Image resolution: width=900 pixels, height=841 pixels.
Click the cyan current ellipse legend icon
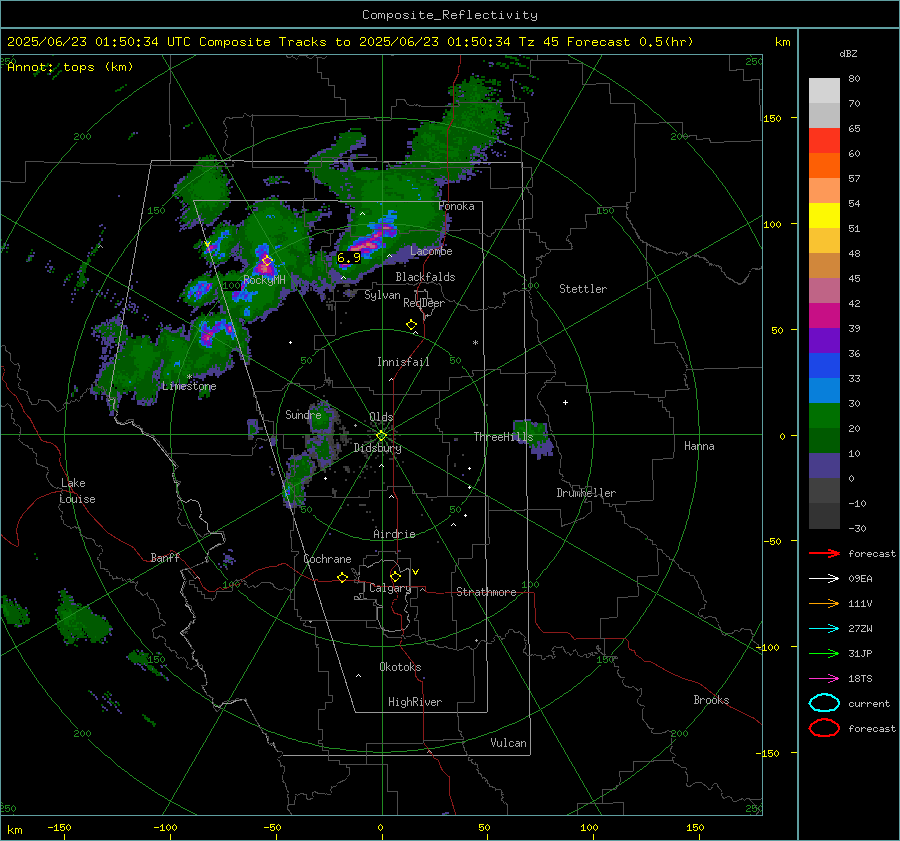click(824, 703)
